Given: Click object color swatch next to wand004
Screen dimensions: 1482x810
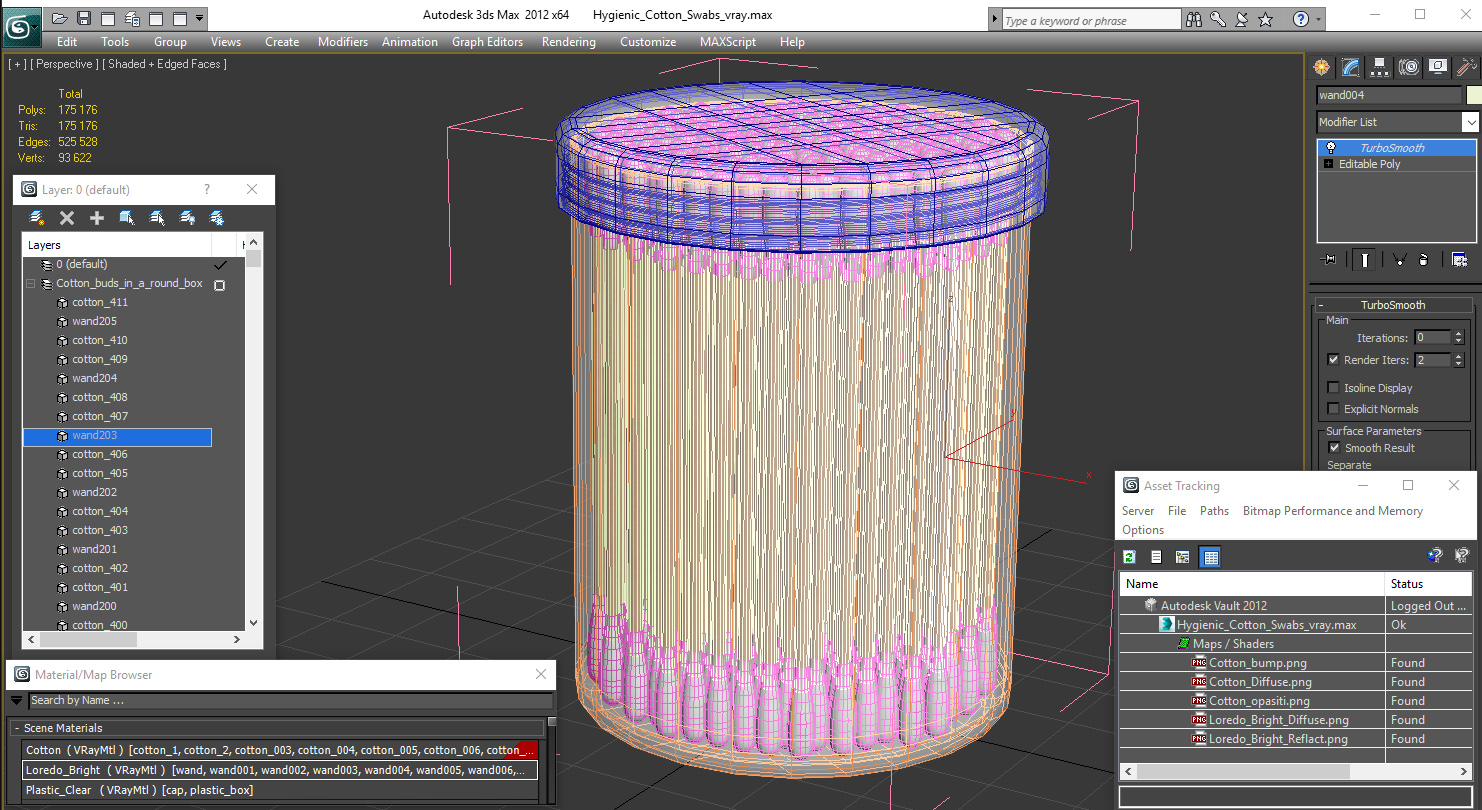Looking at the screenshot, I should [1473, 96].
